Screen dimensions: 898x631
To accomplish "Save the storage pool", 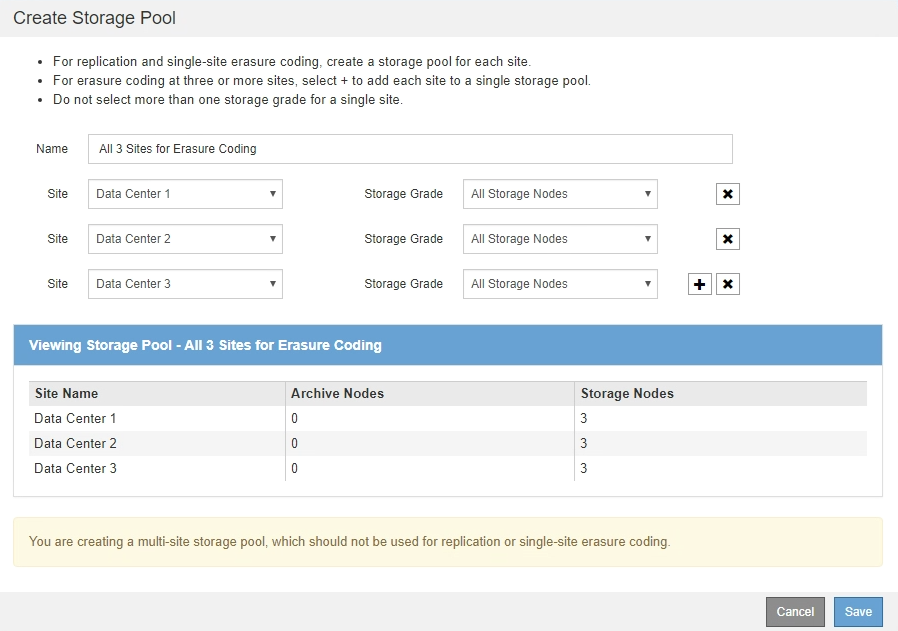I will 858,612.
